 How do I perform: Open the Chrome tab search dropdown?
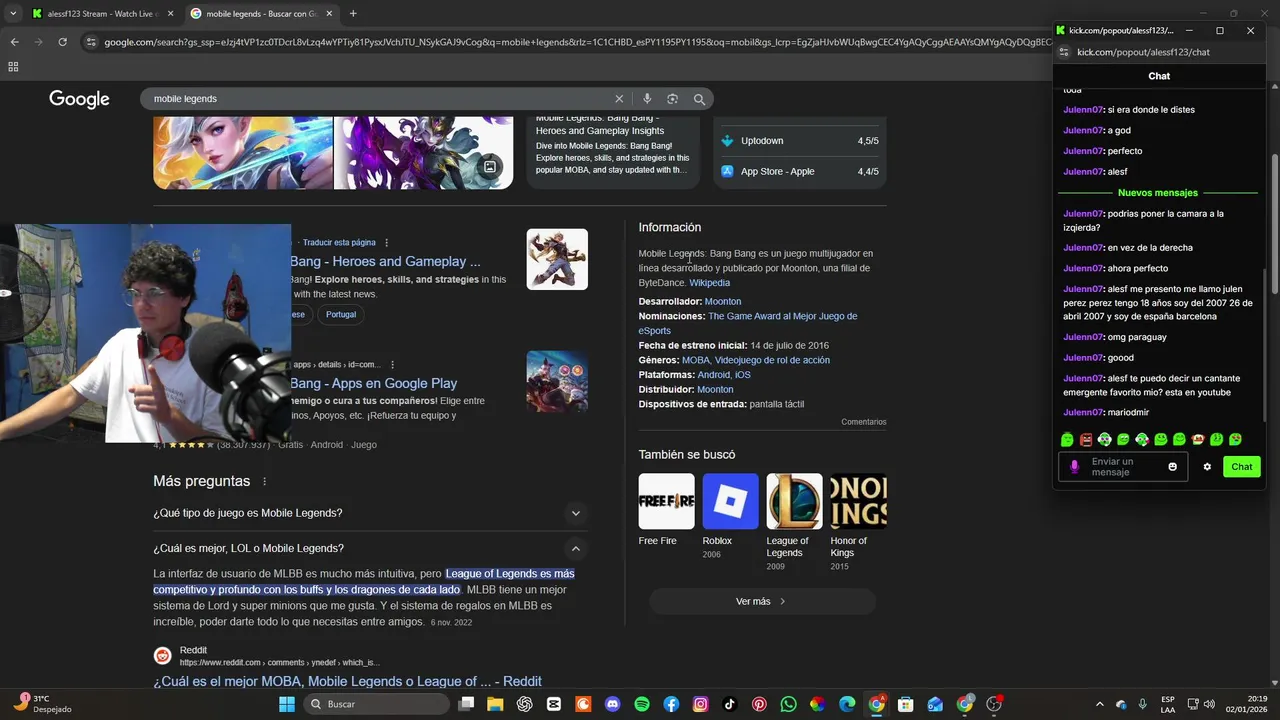tap(13, 13)
